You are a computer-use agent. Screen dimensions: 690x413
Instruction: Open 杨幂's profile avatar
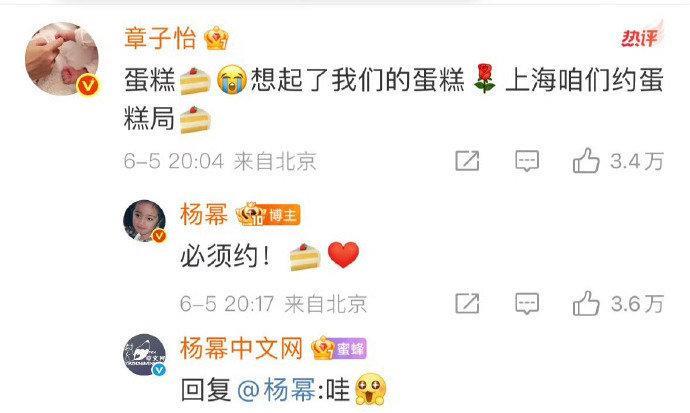(144, 221)
